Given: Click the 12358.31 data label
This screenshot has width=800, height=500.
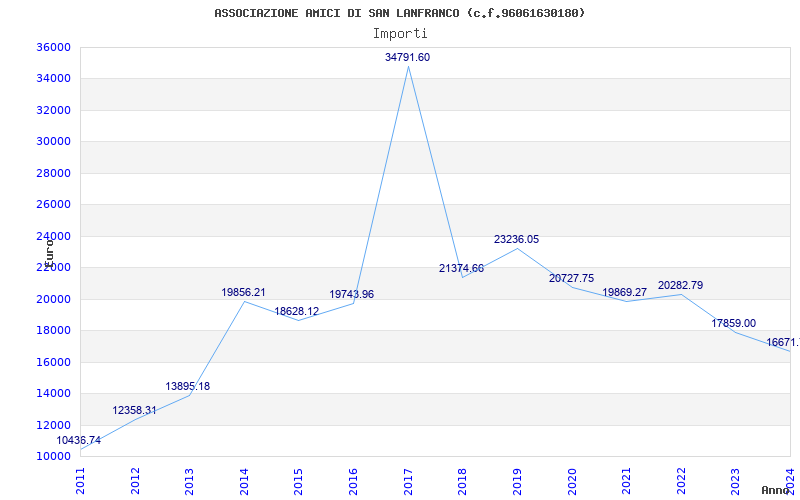Looking at the screenshot, I should (135, 410).
